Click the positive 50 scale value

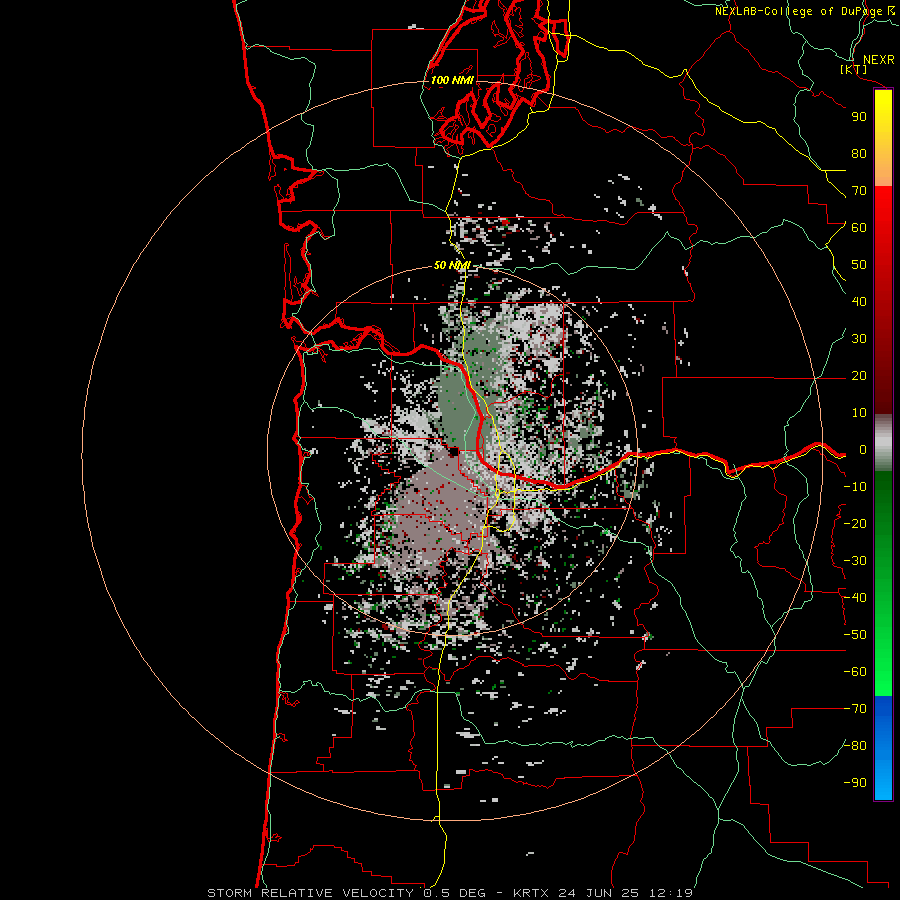click(859, 265)
